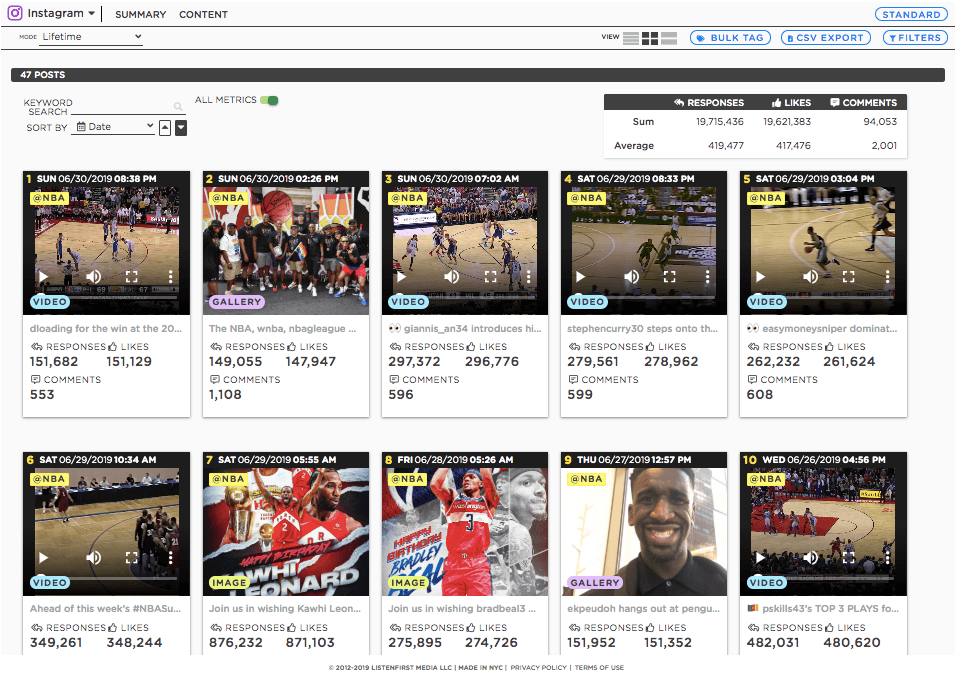Click the BULK TAG button

coord(730,38)
